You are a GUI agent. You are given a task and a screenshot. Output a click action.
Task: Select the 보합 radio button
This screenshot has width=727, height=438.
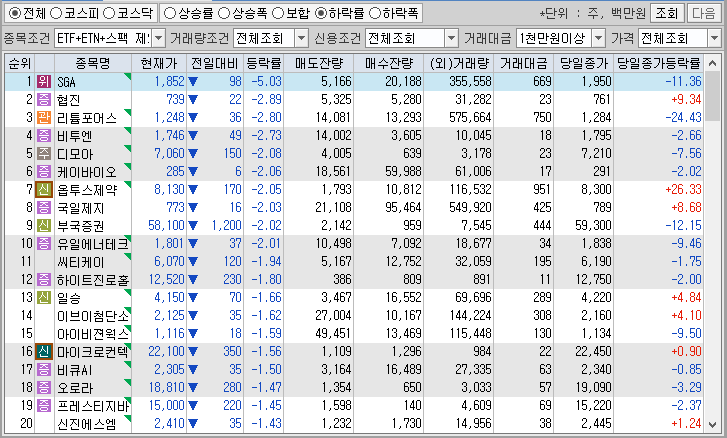(x=278, y=13)
